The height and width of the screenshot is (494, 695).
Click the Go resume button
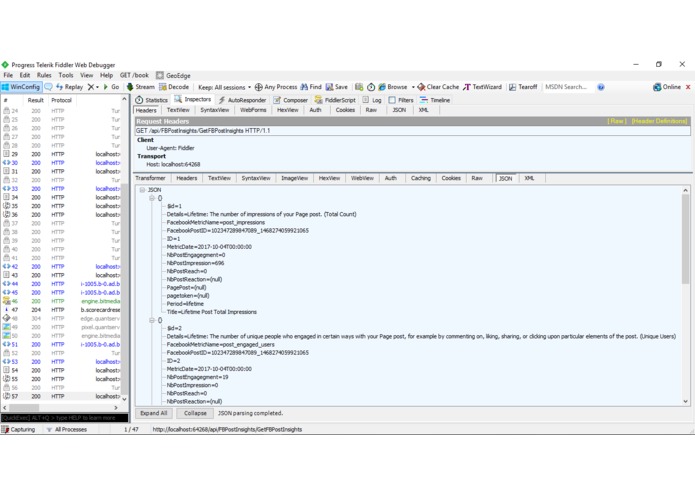point(111,87)
